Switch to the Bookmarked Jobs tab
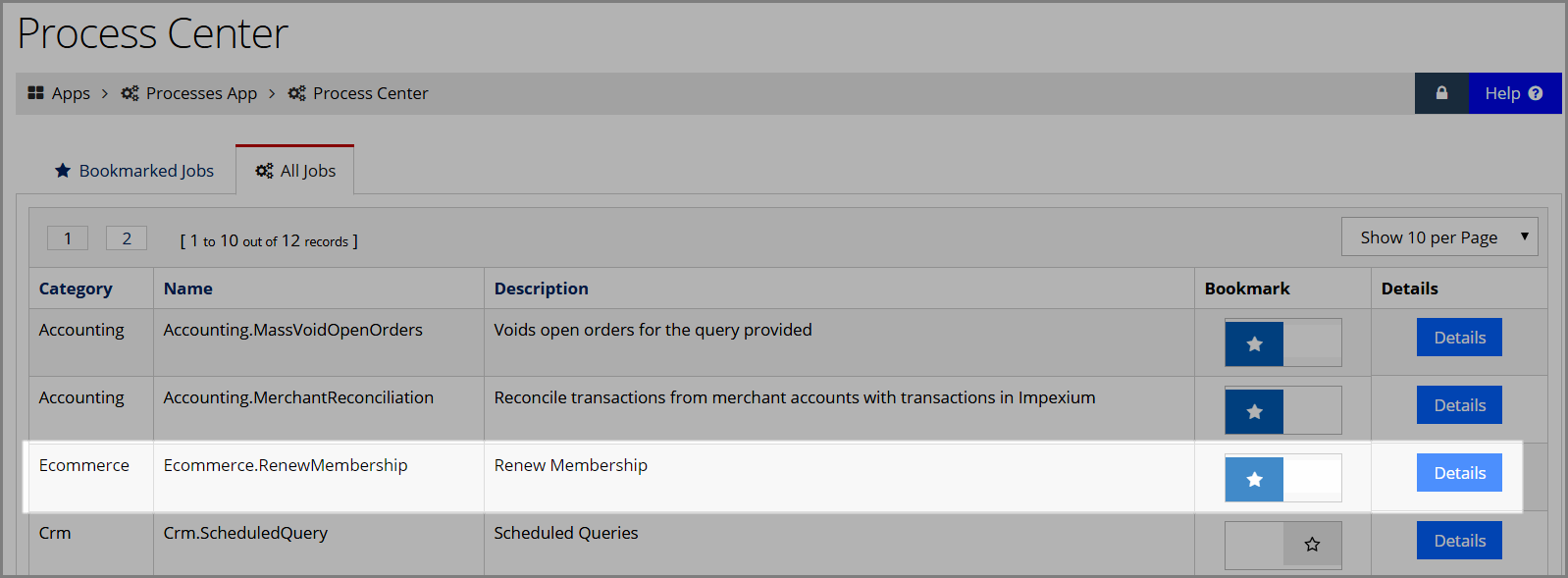This screenshot has width=1568, height=578. [x=133, y=171]
